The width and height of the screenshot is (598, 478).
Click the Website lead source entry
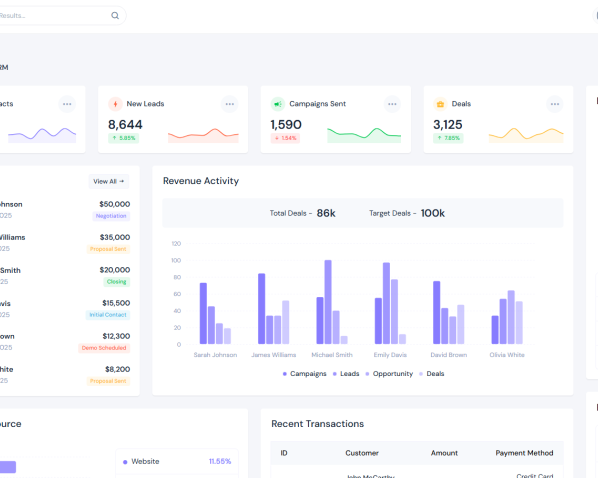click(177, 462)
